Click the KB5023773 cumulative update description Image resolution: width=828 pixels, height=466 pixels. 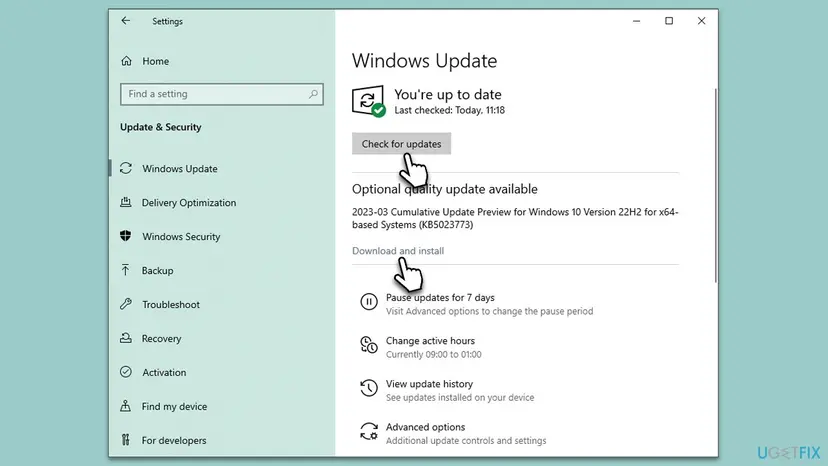[515, 218]
